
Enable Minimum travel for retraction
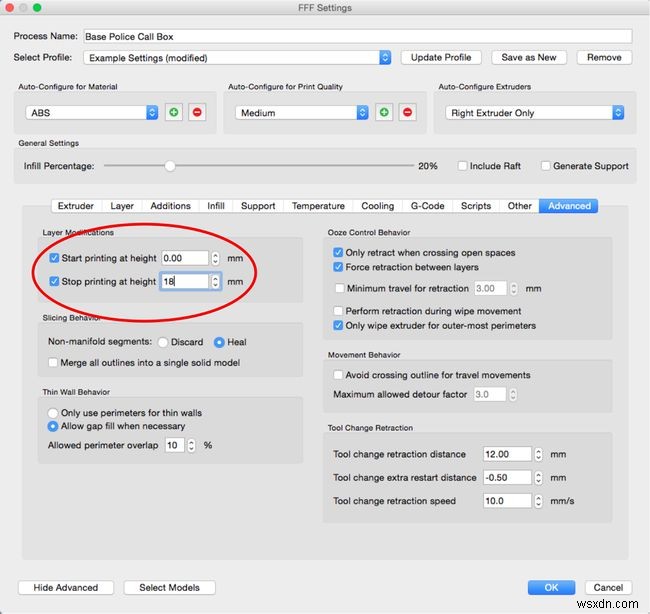click(x=340, y=288)
